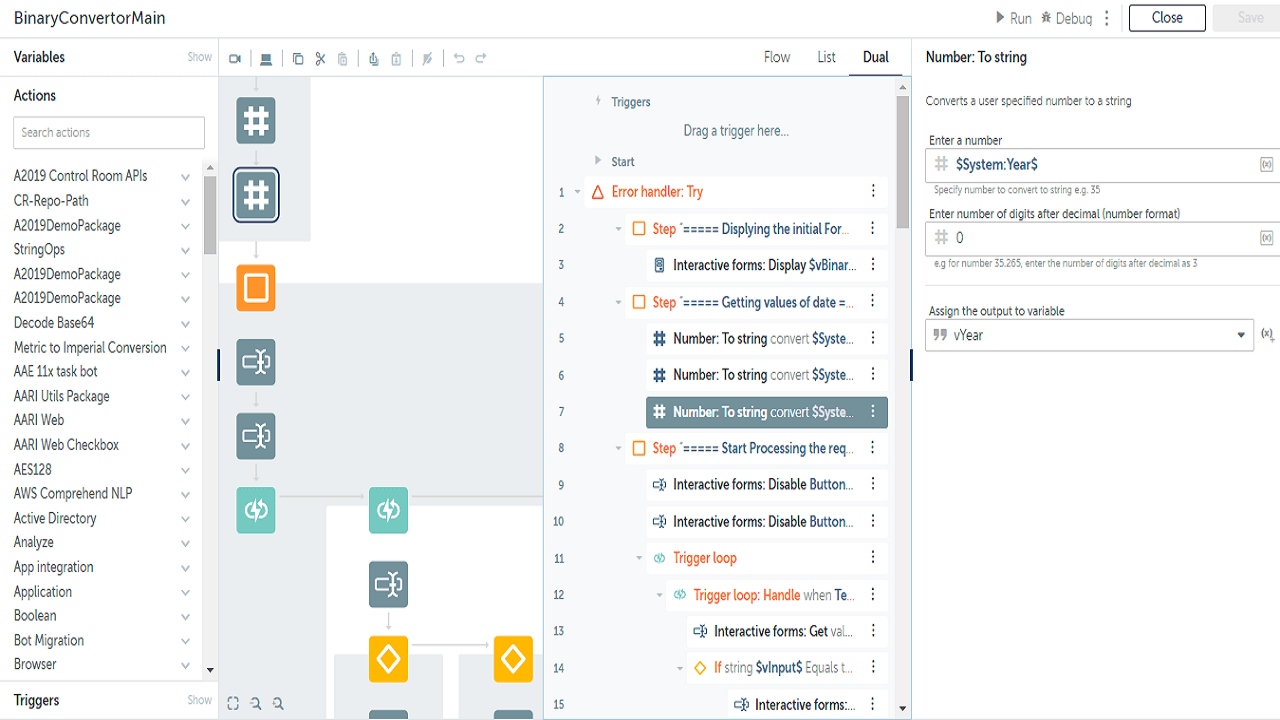
Task: Show the Triggers panel
Action: click(200, 700)
